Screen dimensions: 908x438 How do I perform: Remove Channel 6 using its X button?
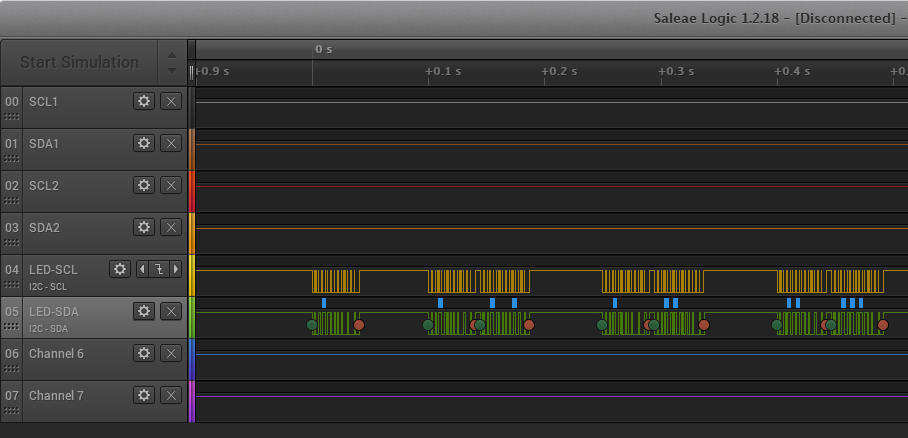coord(171,353)
